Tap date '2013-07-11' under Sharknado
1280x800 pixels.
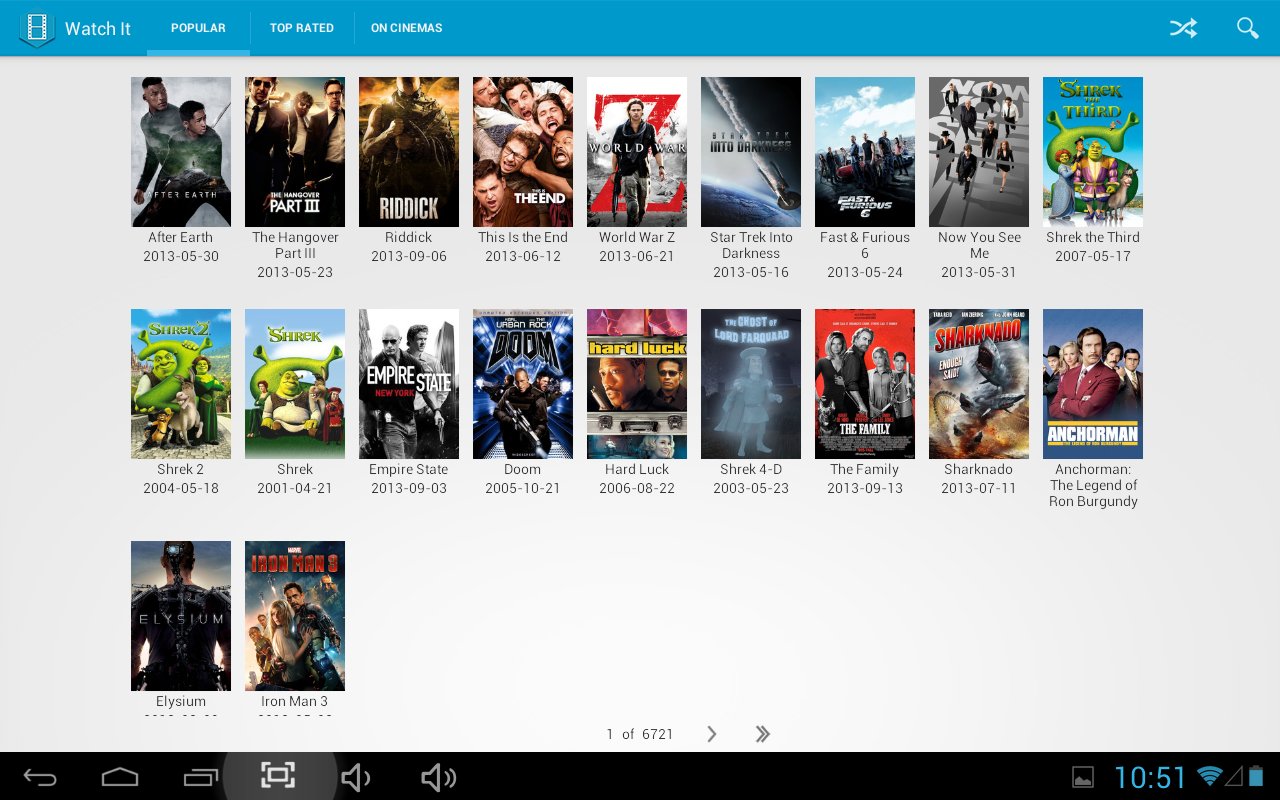(x=979, y=488)
